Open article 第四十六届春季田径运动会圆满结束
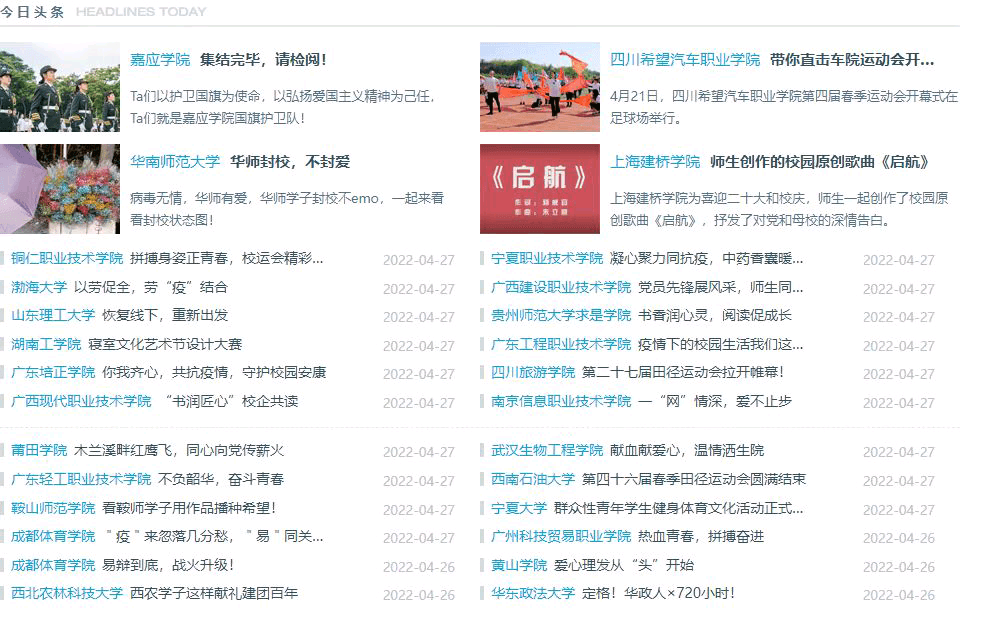 click(694, 479)
